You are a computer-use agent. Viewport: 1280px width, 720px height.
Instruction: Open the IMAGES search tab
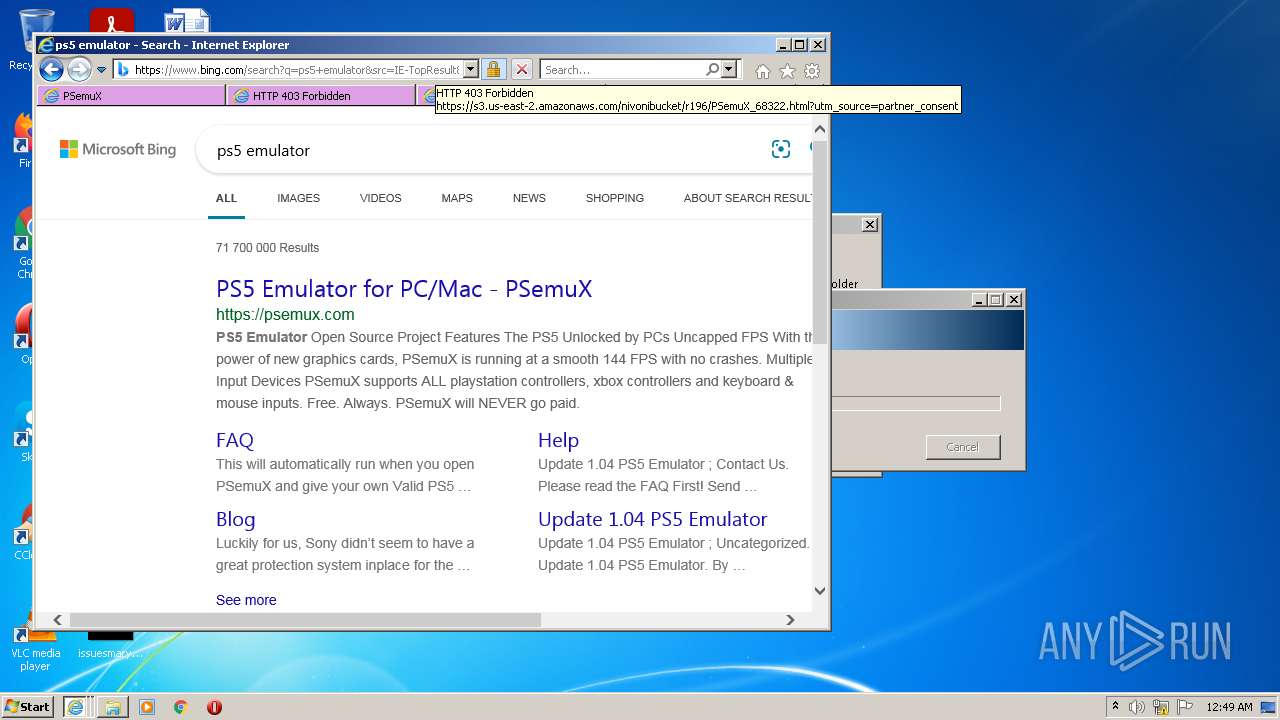(x=298, y=198)
